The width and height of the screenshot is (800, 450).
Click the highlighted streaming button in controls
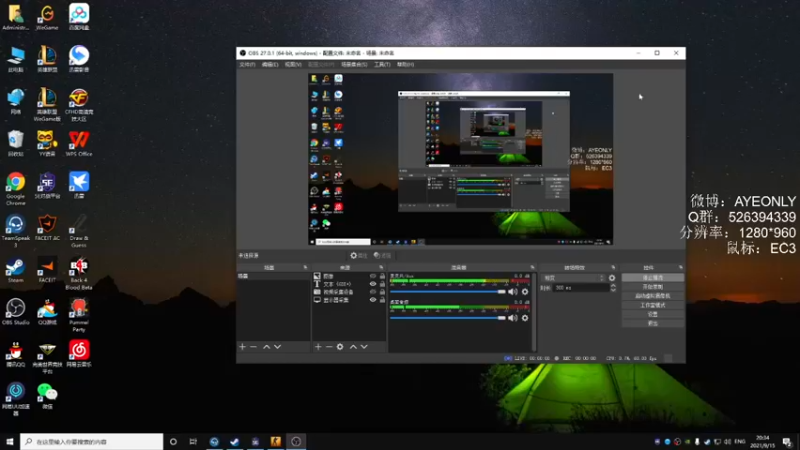653,278
